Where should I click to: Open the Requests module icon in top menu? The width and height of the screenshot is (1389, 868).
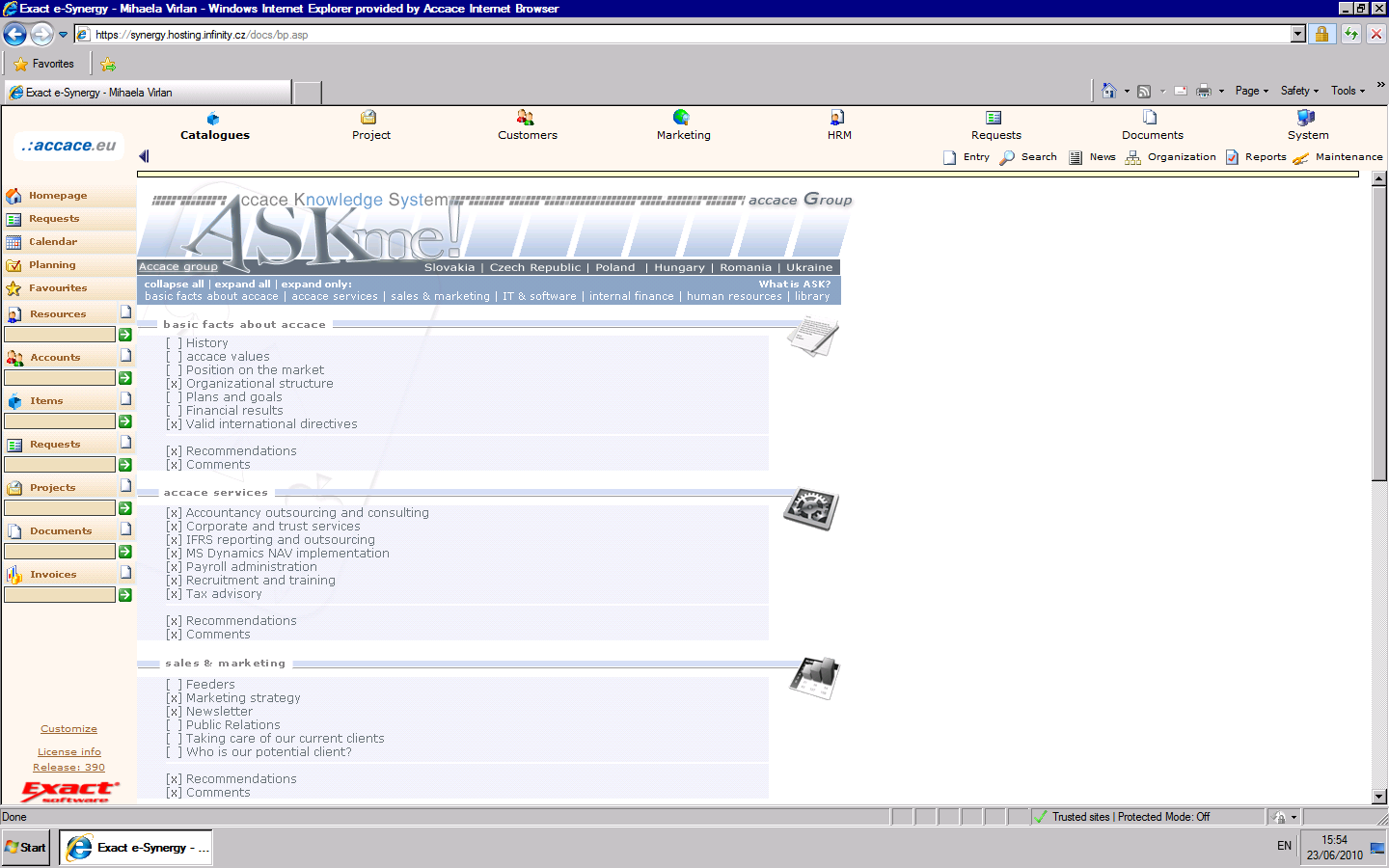pyautogui.click(x=994, y=118)
